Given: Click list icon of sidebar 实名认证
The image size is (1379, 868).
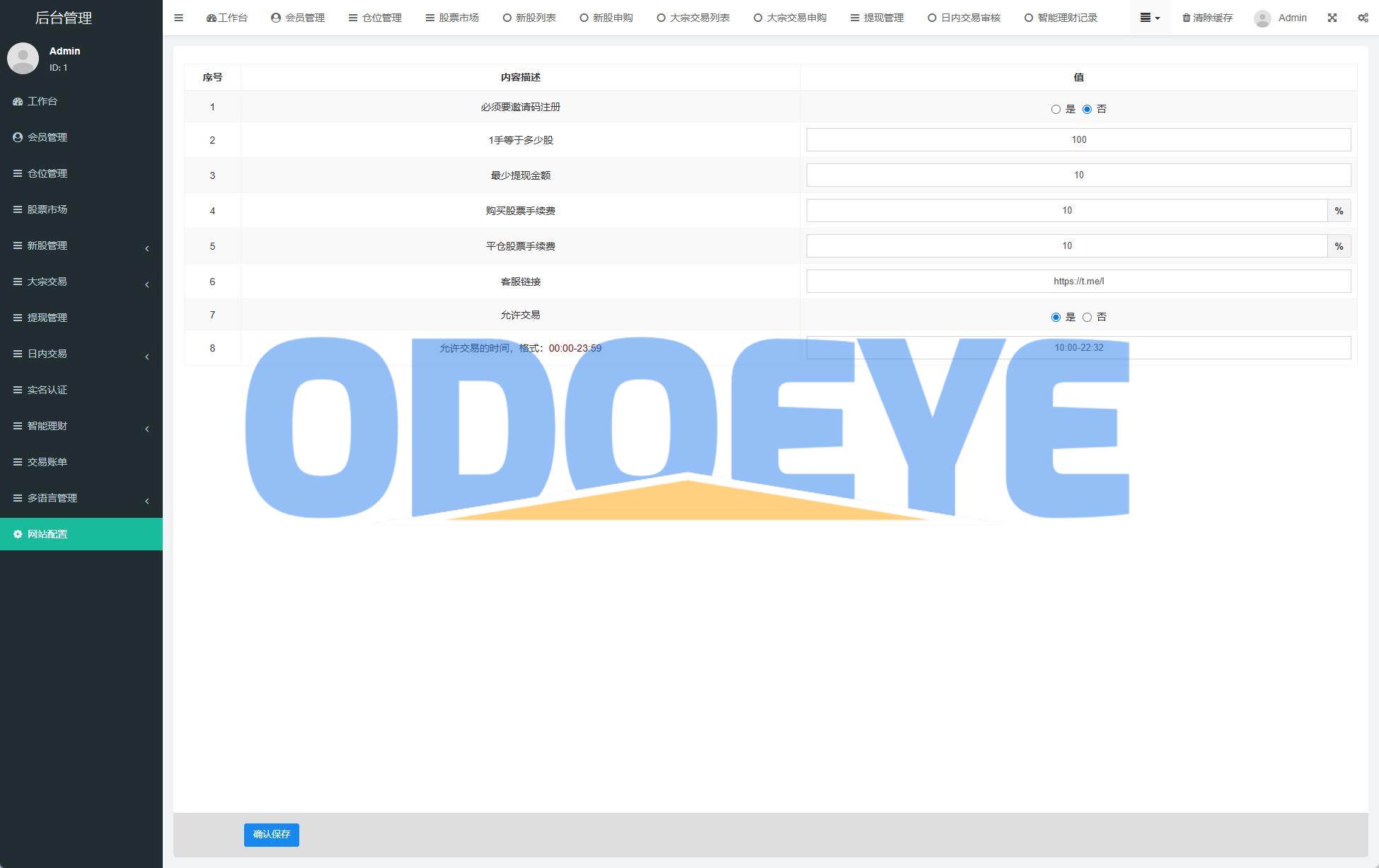Looking at the screenshot, I should pyautogui.click(x=18, y=390).
